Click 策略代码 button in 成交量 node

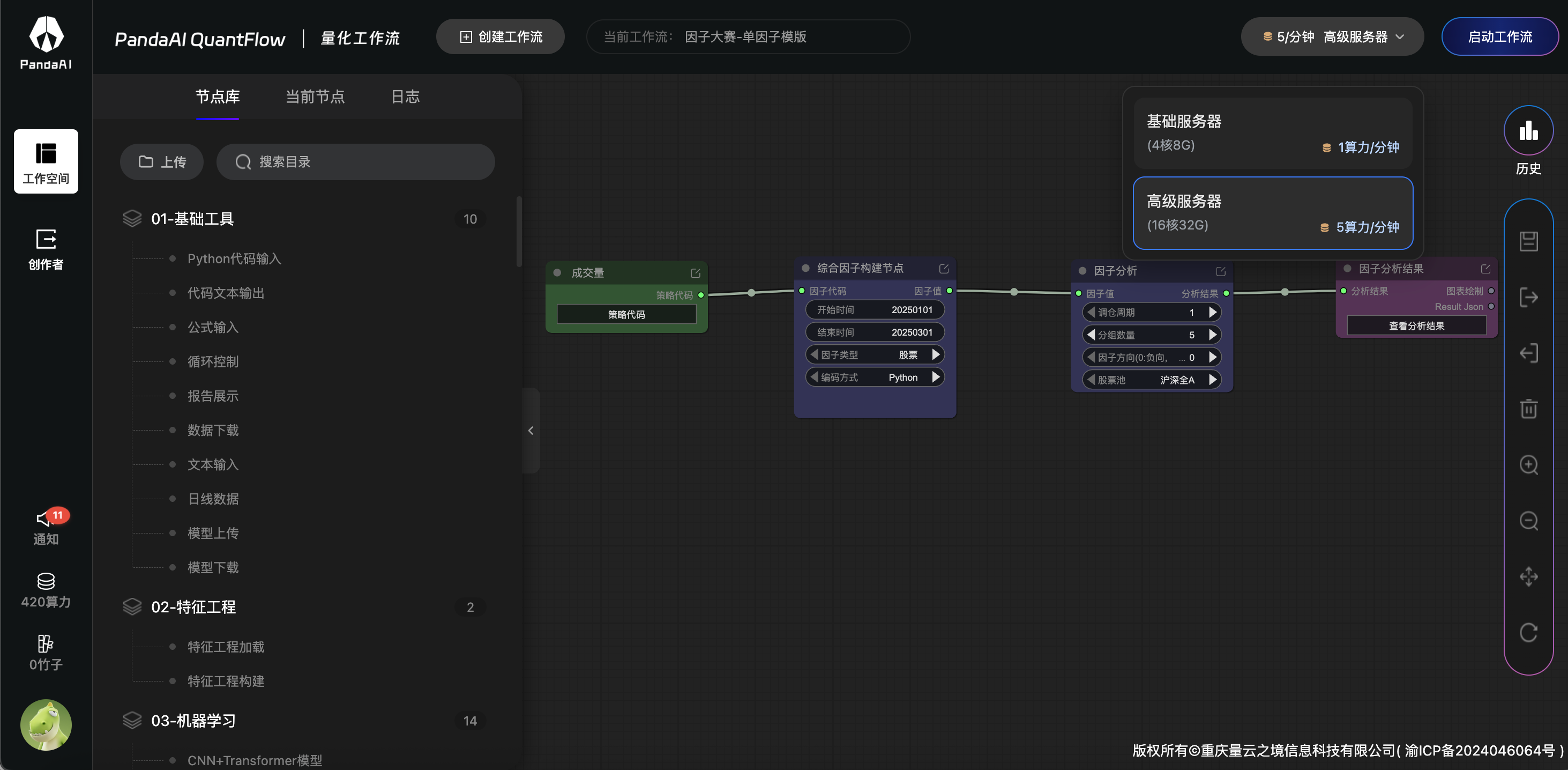click(626, 314)
